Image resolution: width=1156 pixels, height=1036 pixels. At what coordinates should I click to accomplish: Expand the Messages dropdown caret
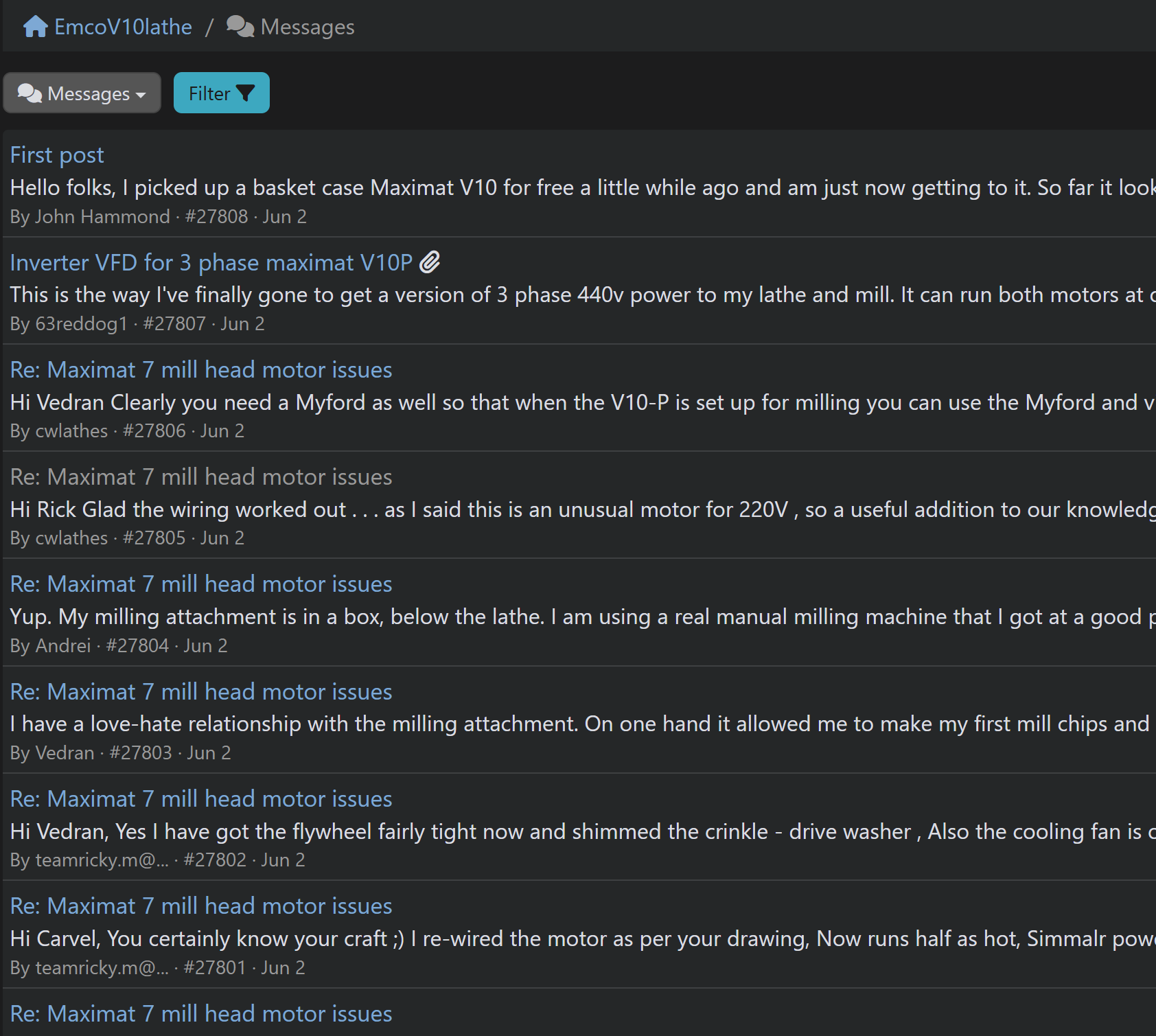coord(141,95)
